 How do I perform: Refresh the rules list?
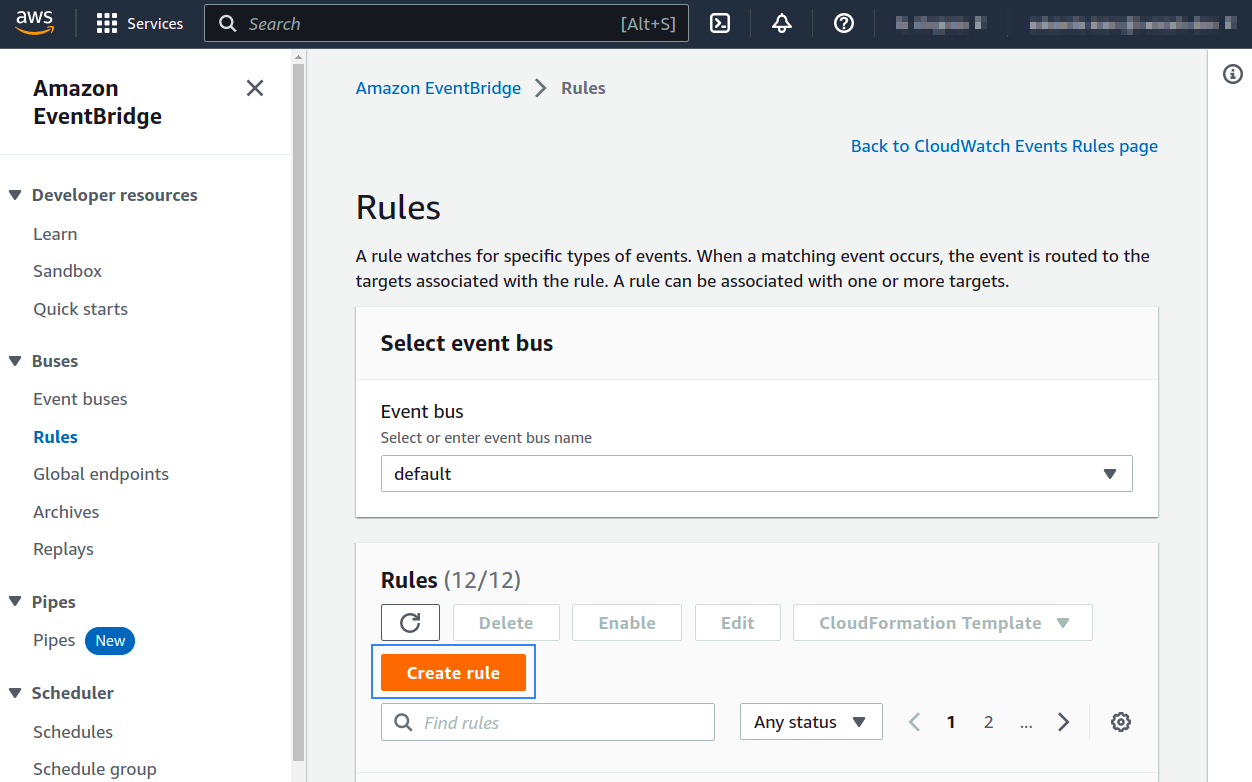point(410,623)
